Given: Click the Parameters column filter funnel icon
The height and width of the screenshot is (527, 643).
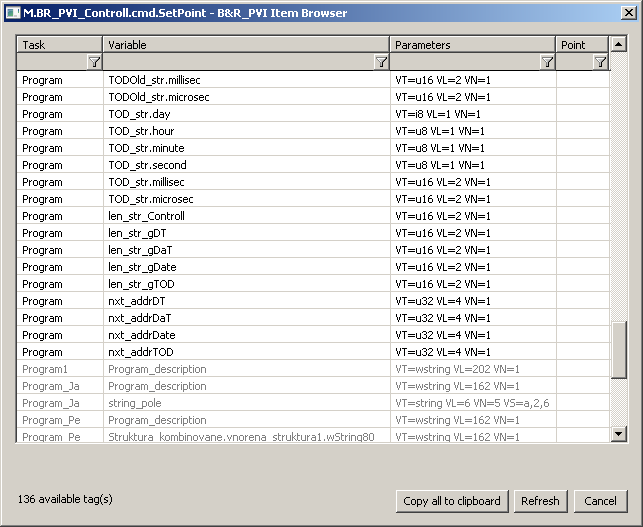Looking at the screenshot, I should (x=547, y=62).
